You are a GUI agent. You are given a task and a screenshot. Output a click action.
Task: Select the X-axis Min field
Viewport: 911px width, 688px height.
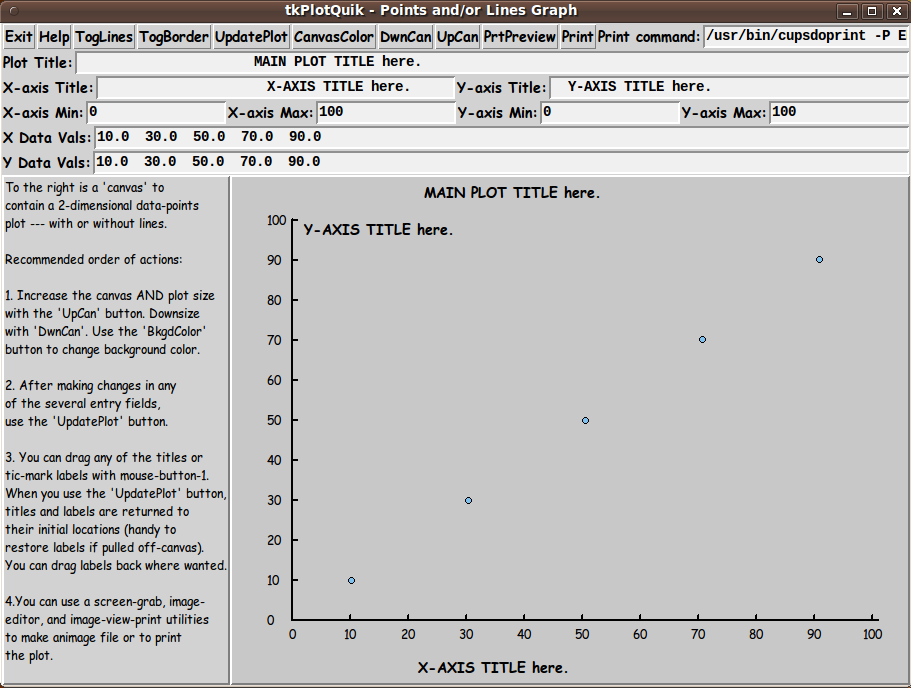(156, 112)
